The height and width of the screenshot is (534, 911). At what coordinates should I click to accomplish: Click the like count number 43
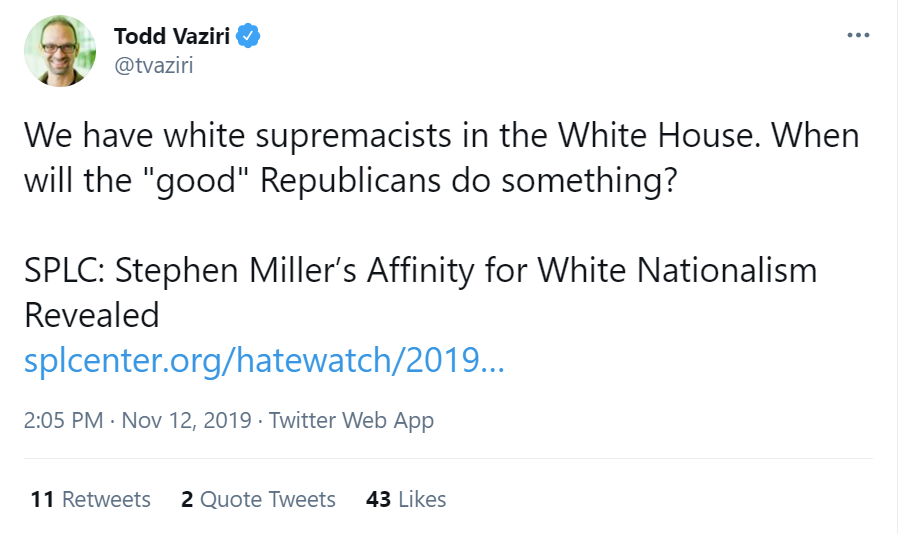click(379, 499)
